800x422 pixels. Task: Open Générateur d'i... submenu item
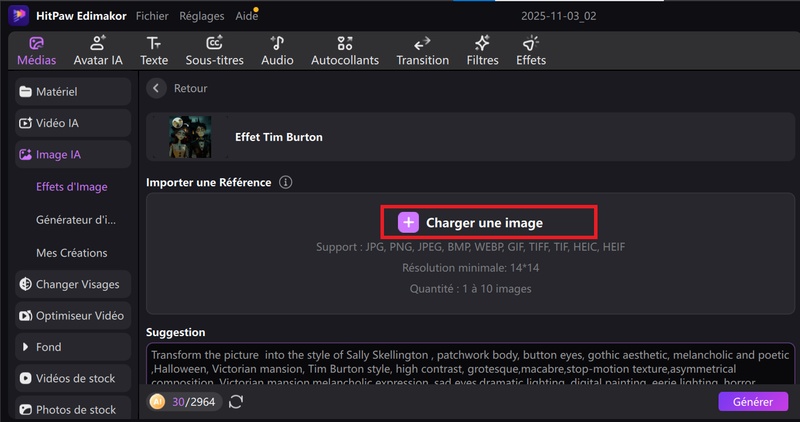(76, 220)
